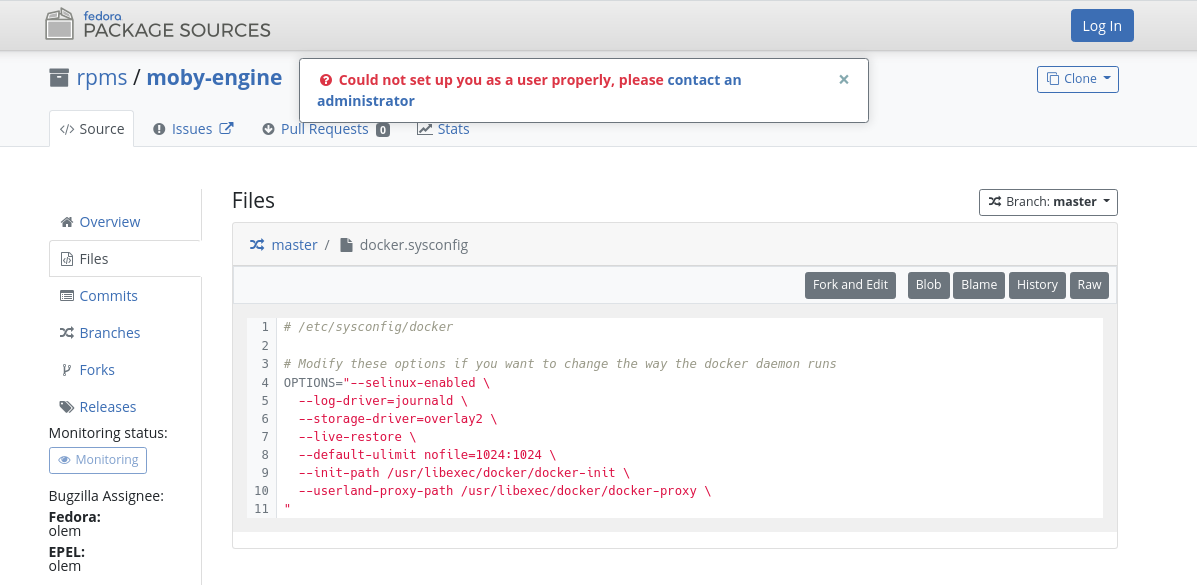Dismiss the error notification with X

pyautogui.click(x=844, y=79)
